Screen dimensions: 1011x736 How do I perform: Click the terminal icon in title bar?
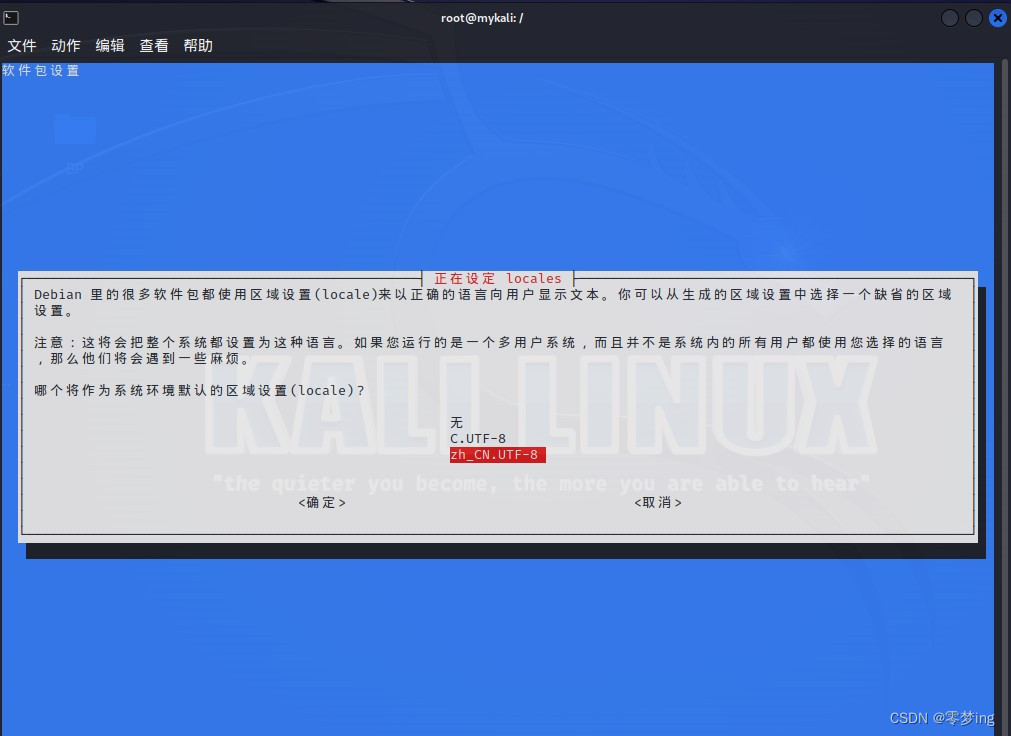point(11,18)
